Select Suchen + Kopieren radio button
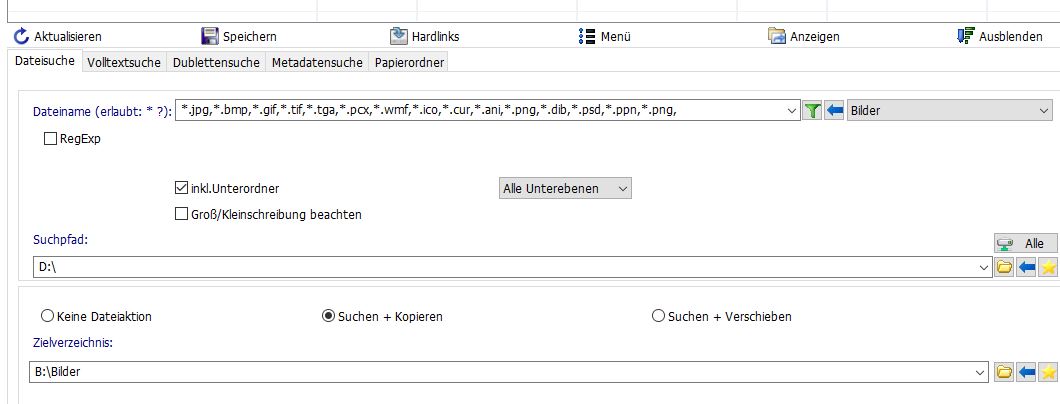The image size is (1060, 404). tap(329, 316)
